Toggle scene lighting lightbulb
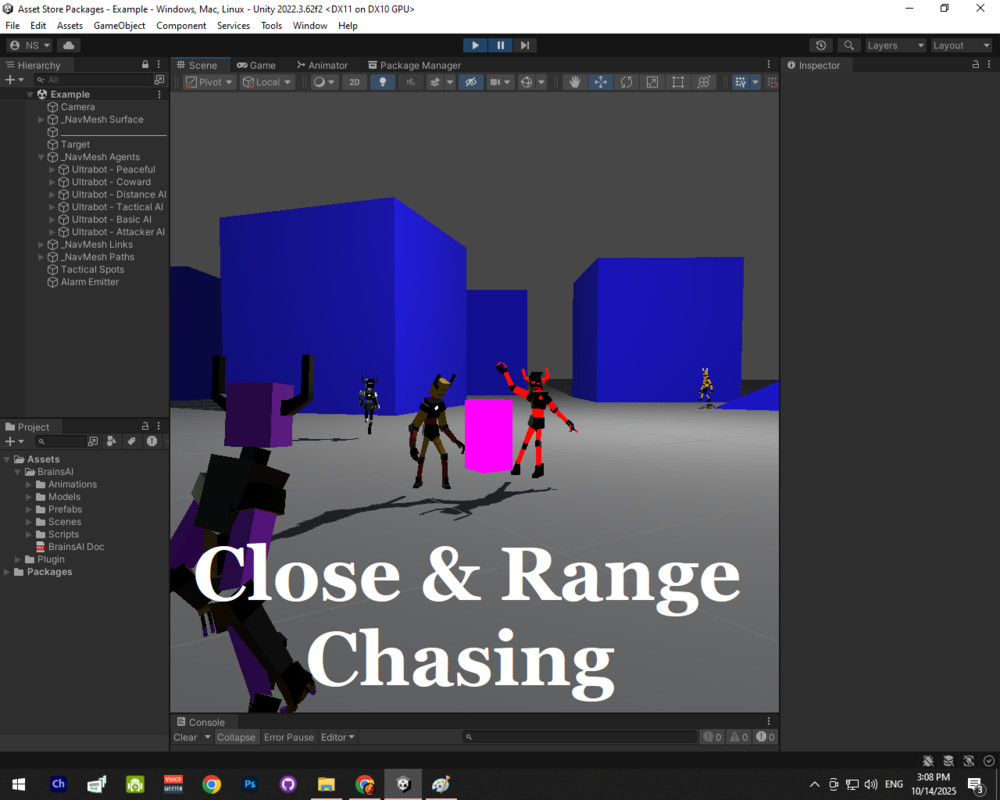Viewport: 1000px width, 800px height. pos(382,82)
